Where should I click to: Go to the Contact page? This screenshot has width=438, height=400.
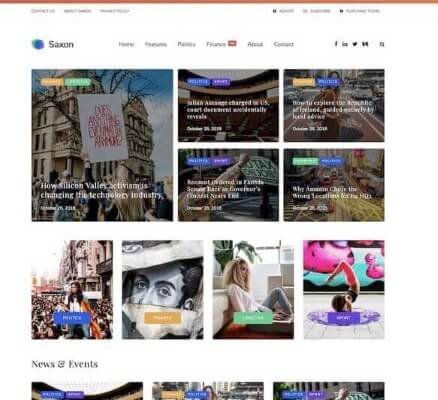point(284,44)
